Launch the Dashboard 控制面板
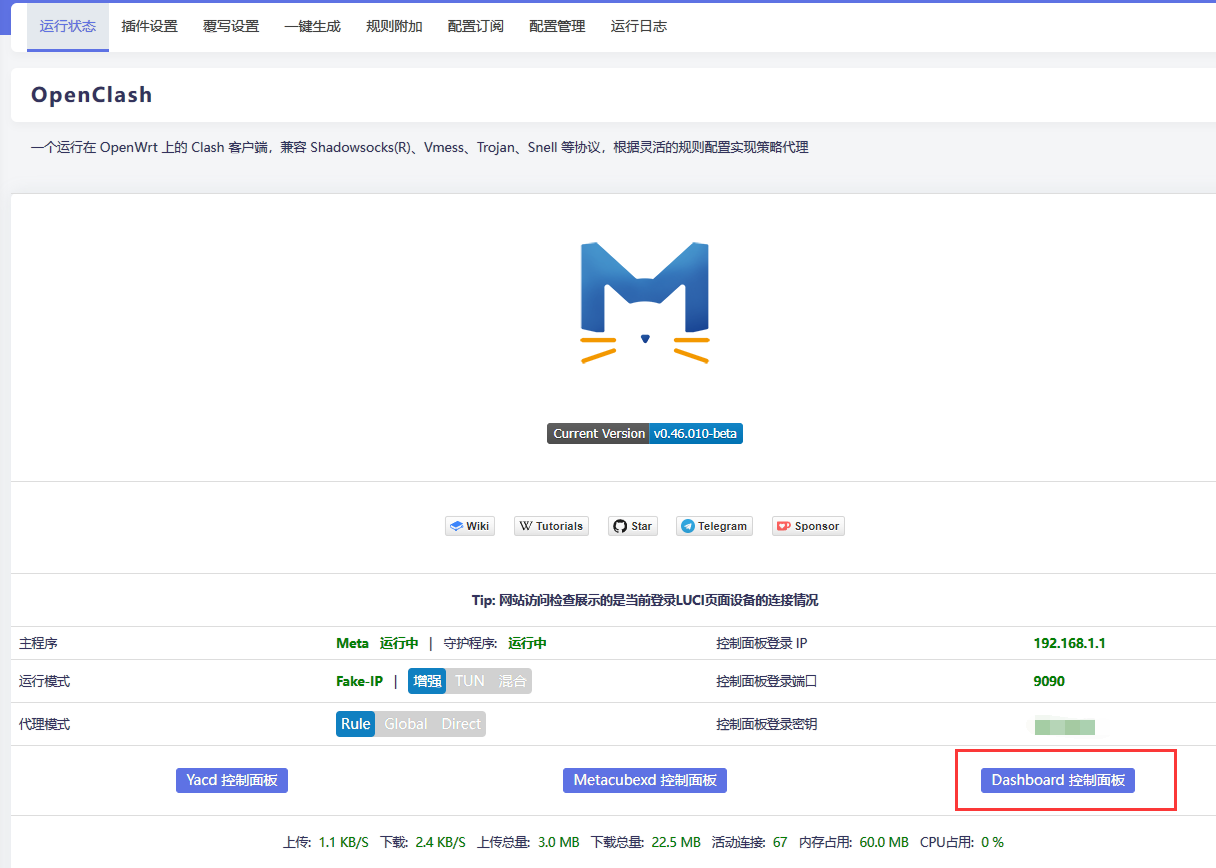The image size is (1216, 868). (1058, 780)
